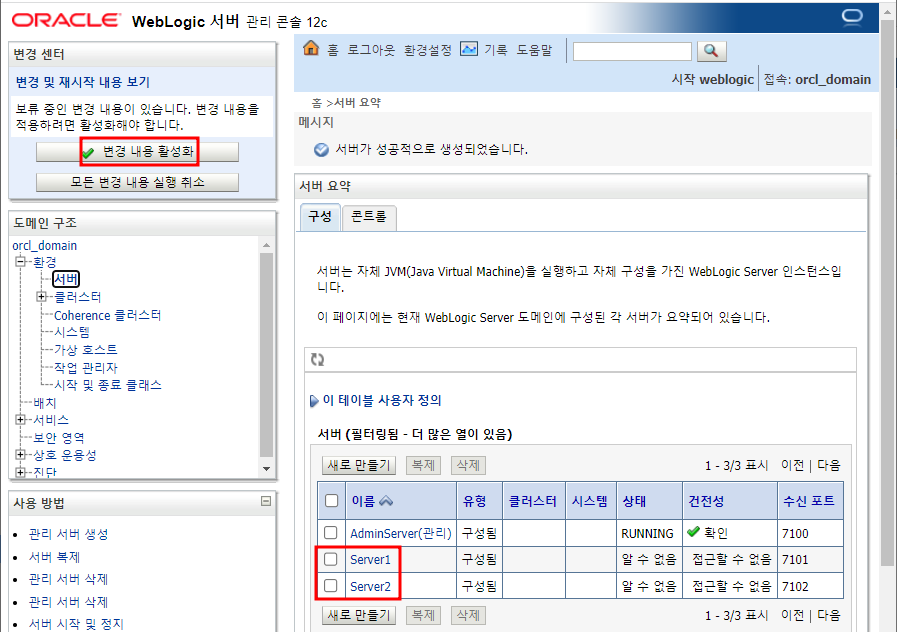This screenshot has height=632, width=897.
Task: Open the Server1 link
Action: pos(370,559)
